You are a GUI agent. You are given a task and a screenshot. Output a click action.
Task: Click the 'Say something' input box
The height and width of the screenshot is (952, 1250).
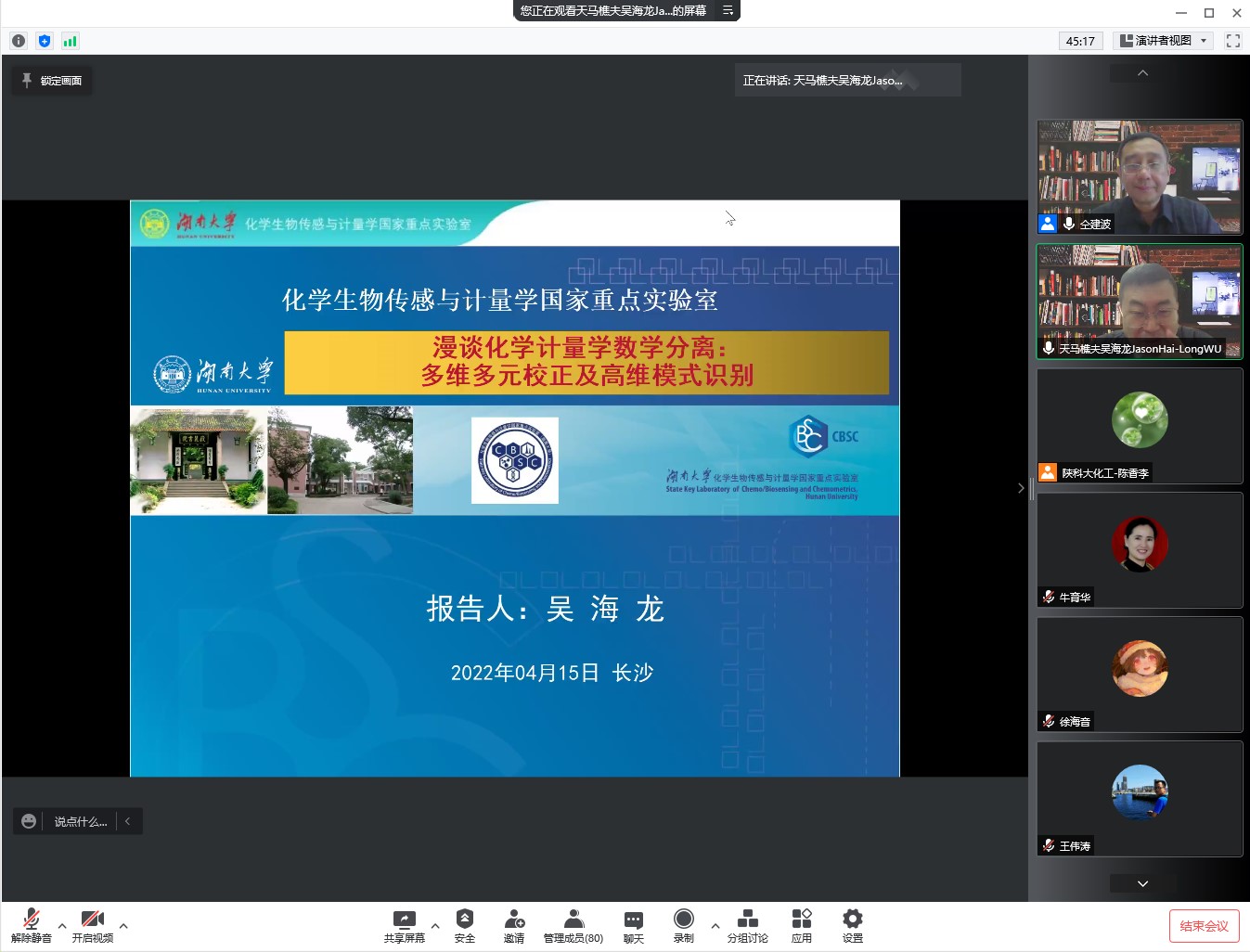[x=80, y=821]
